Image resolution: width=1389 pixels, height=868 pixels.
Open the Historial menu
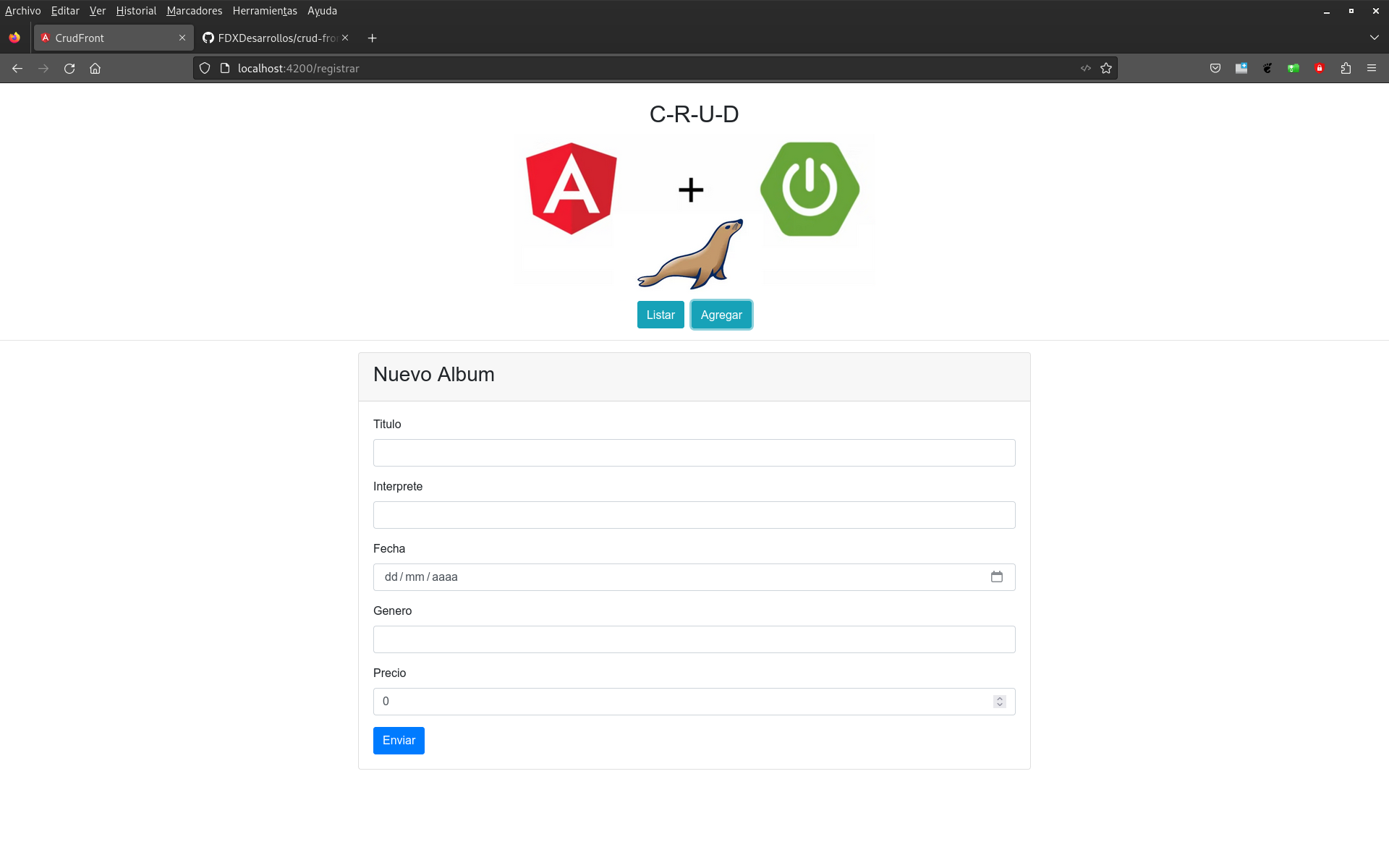point(136,11)
